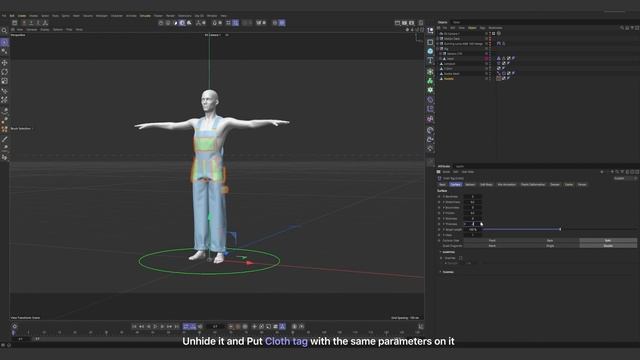The width and height of the screenshot is (640, 360).
Task: Collapse the Tearing group
Action: pos(440,252)
